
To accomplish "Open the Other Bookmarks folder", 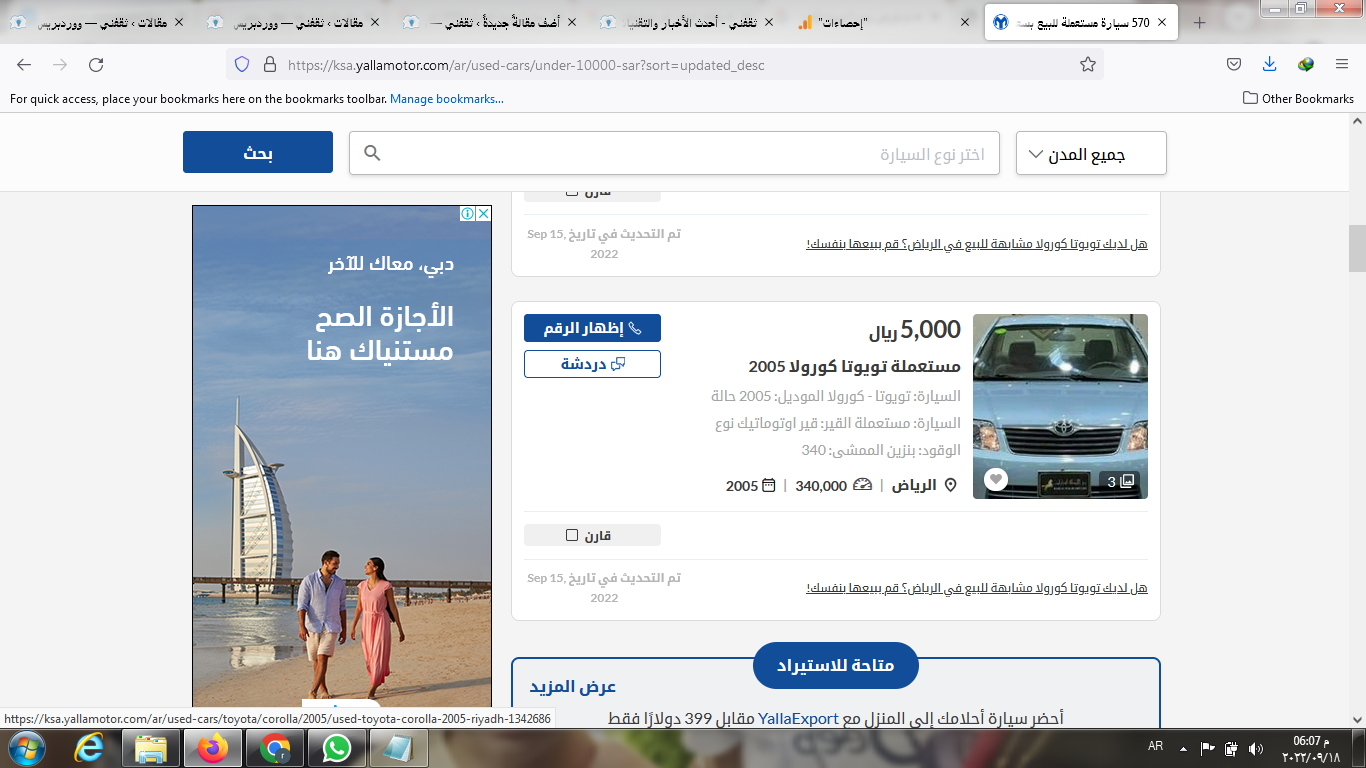I will click(x=1298, y=98).
